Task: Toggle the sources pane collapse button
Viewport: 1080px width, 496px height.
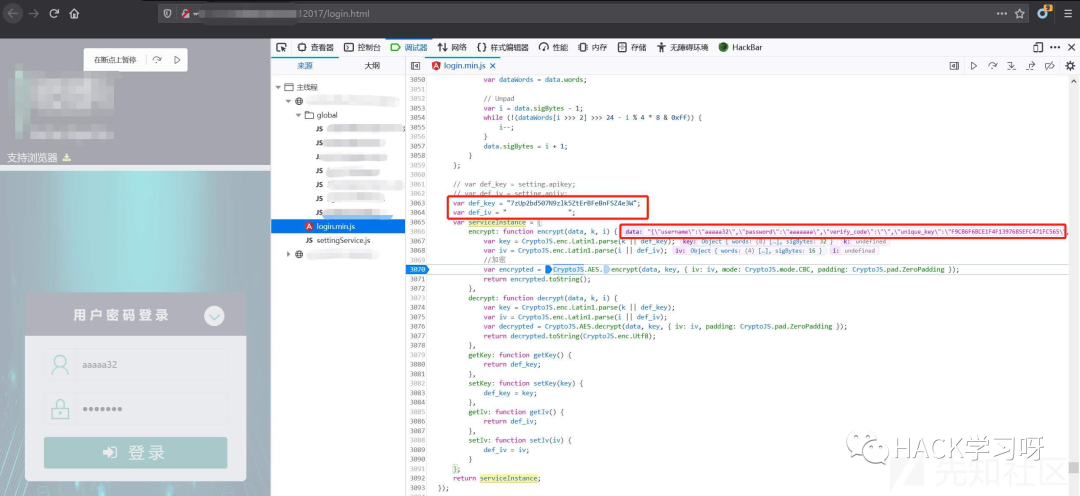Action: click(416, 66)
